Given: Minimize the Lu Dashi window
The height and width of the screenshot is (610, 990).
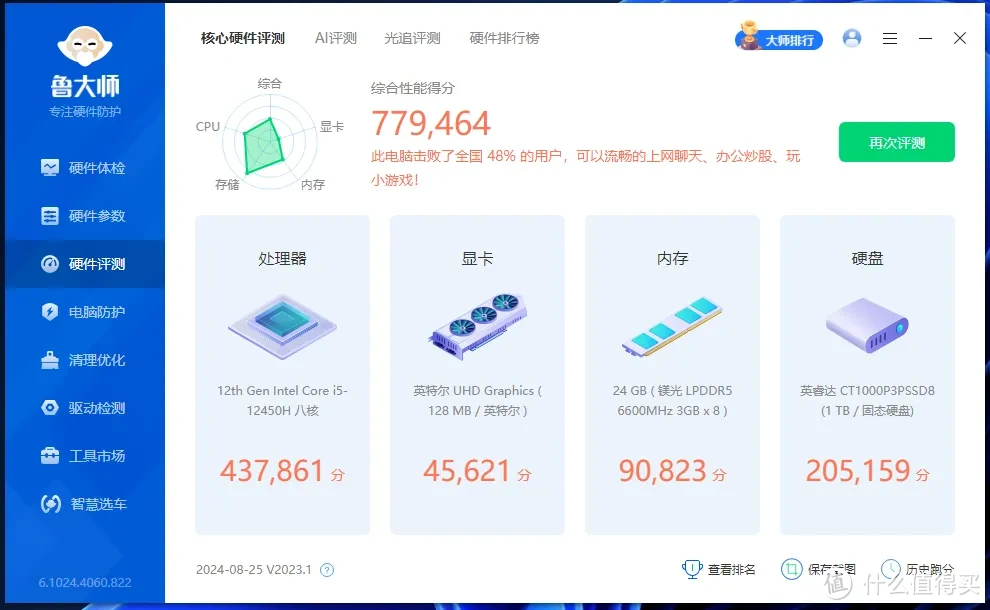Looking at the screenshot, I should click(x=926, y=39).
